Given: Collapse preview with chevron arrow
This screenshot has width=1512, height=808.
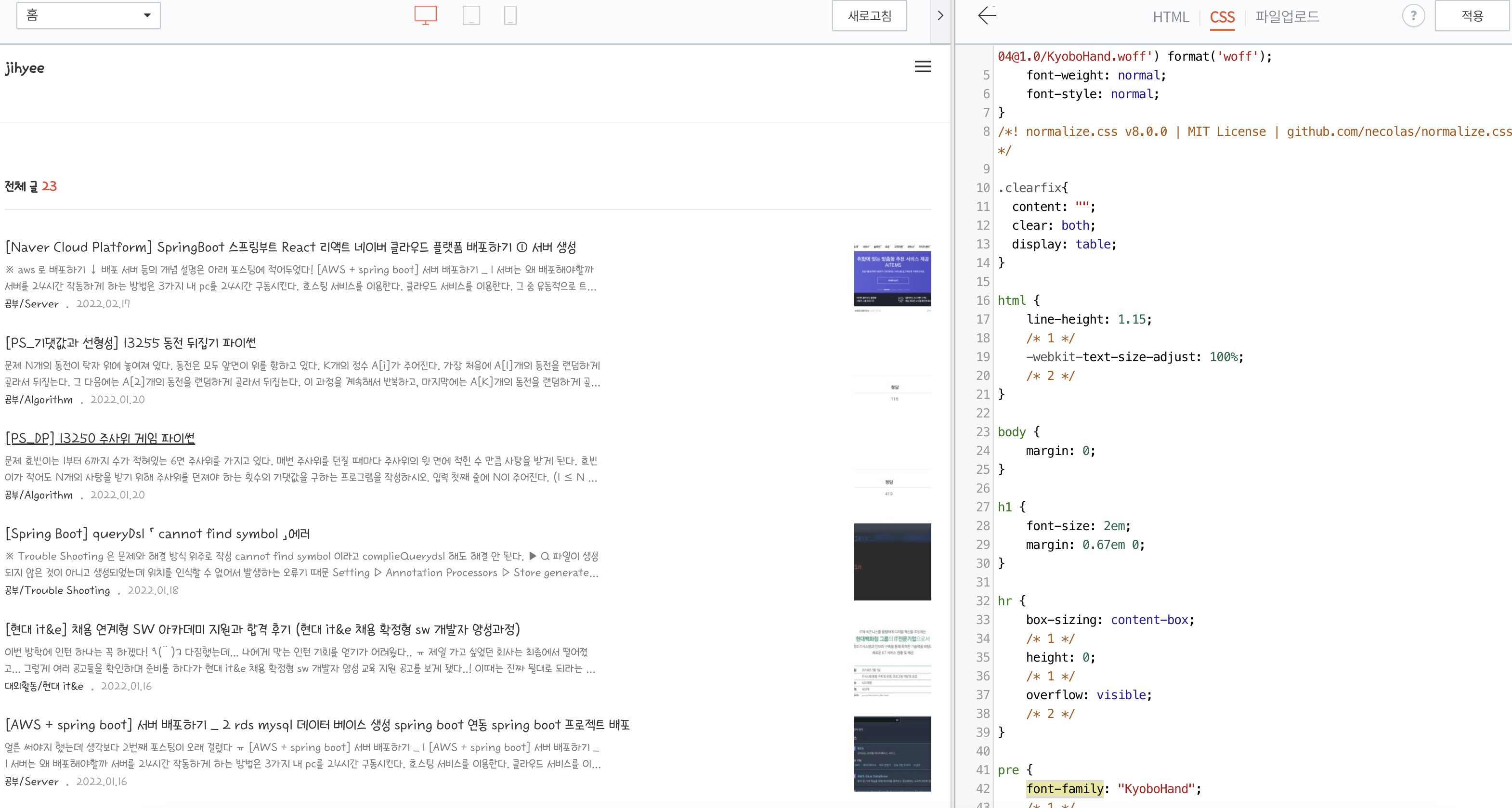Looking at the screenshot, I should tap(940, 16).
